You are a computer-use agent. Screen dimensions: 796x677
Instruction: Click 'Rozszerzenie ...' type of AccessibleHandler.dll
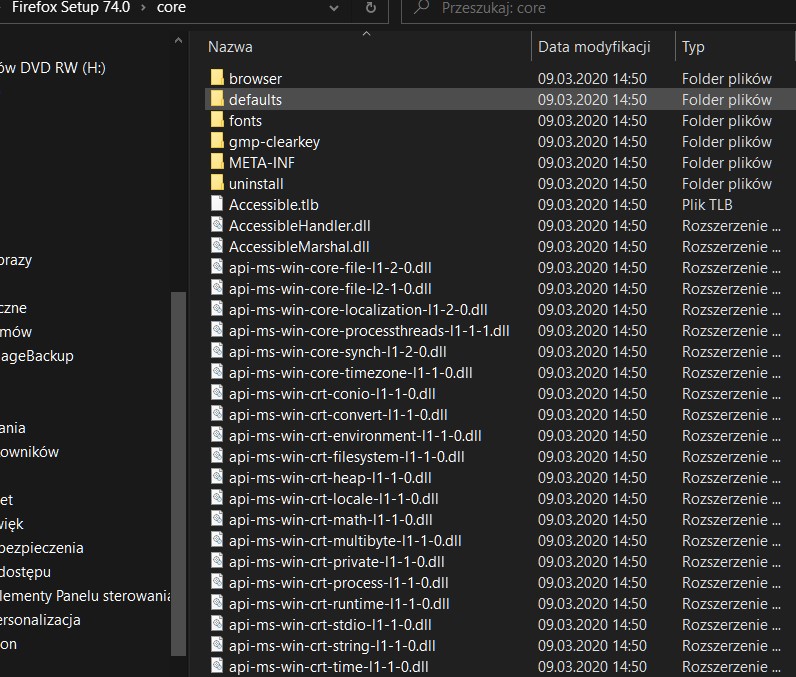[x=731, y=225]
